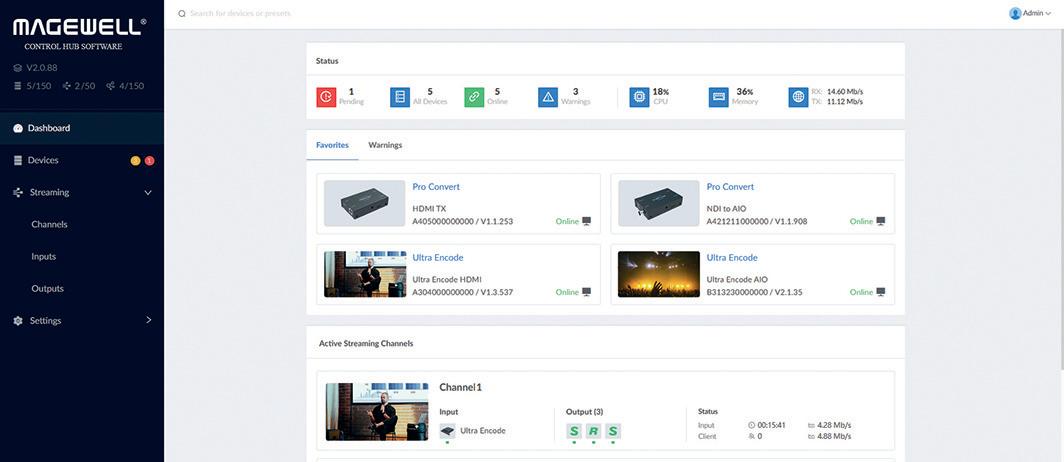Click the last S output icon

(613, 431)
